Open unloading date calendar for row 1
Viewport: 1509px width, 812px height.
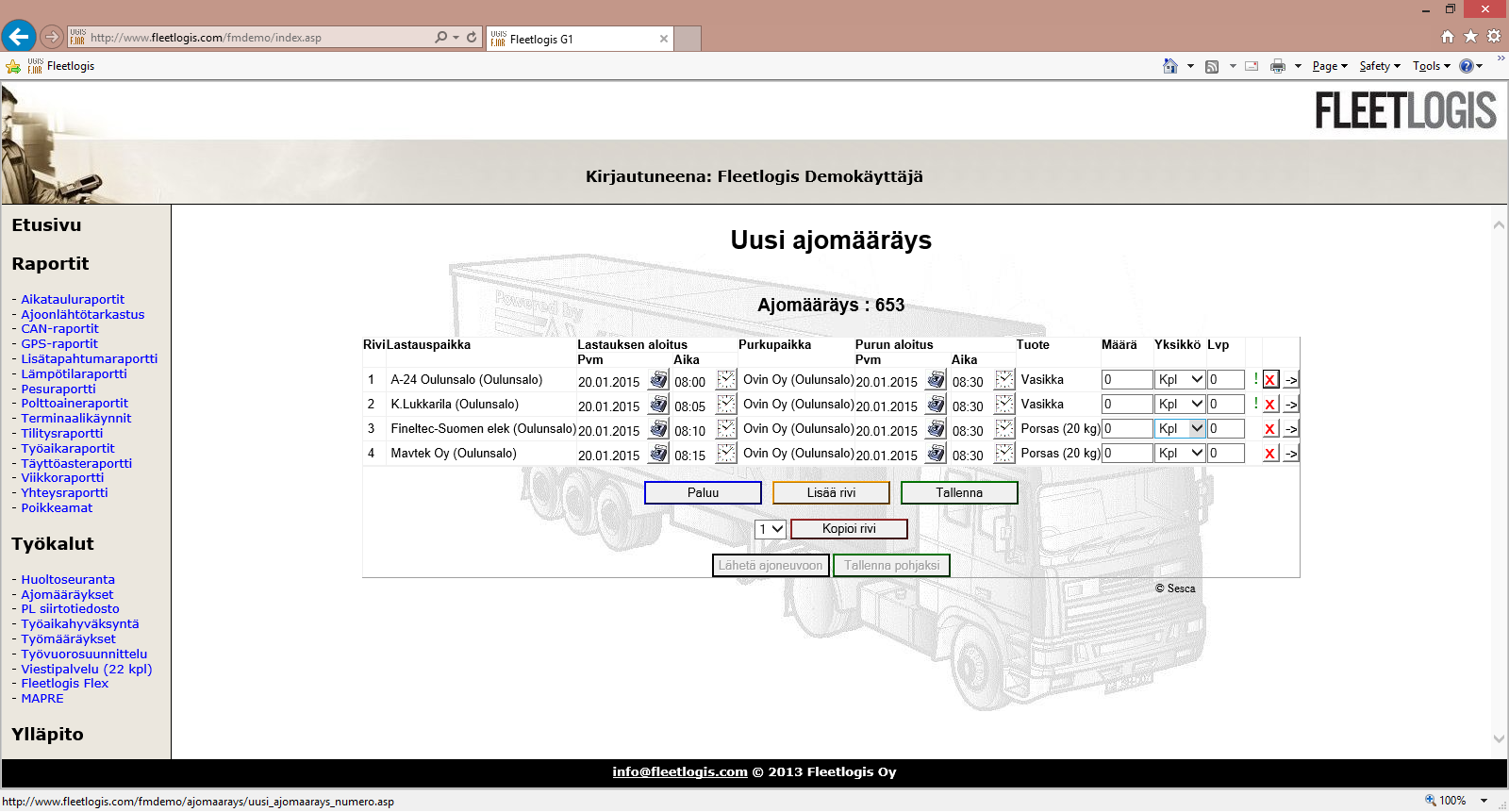point(936,380)
